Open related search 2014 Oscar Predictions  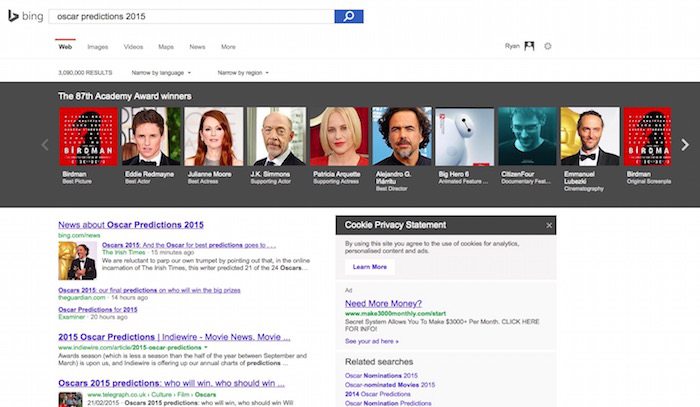[x=378, y=394]
